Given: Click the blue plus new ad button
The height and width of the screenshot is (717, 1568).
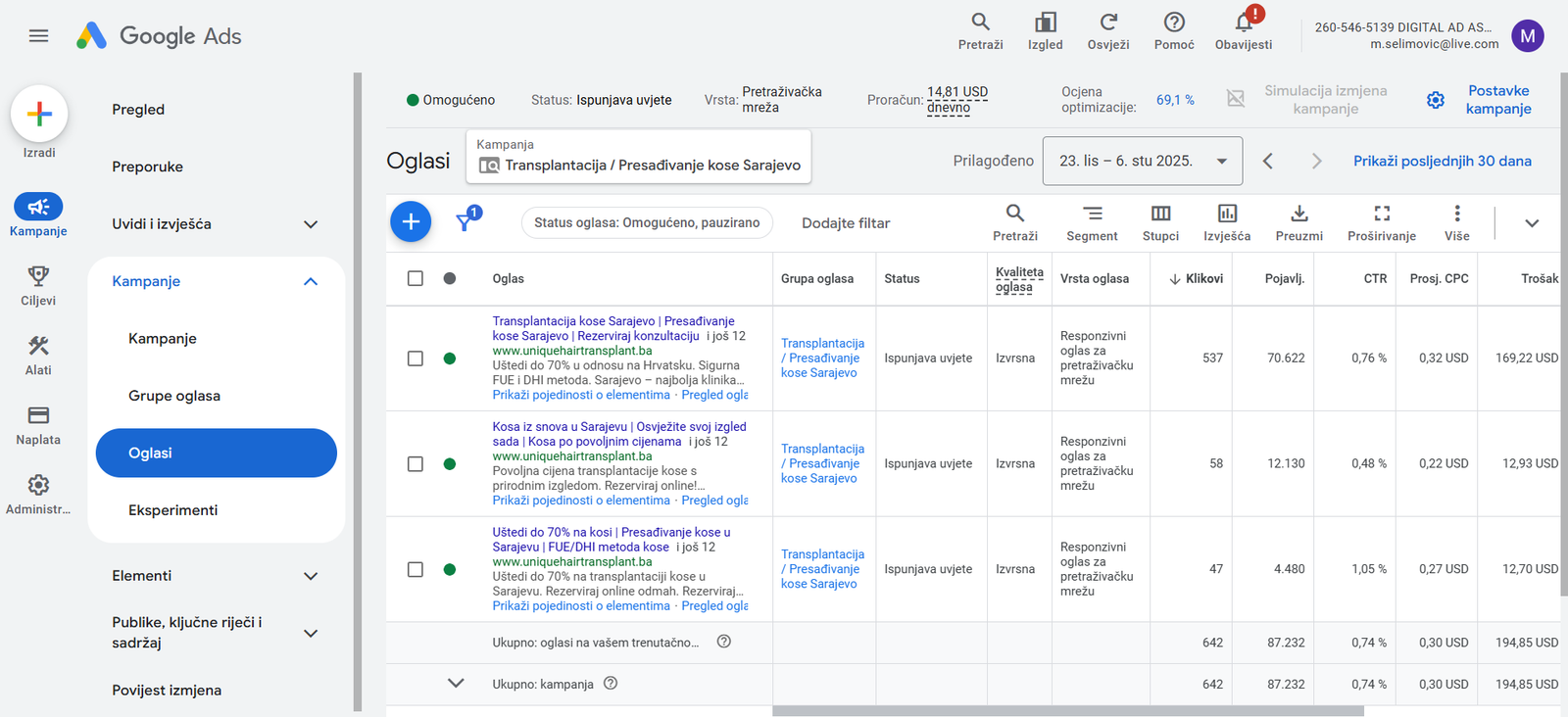Looking at the screenshot, I should [411, 222].
